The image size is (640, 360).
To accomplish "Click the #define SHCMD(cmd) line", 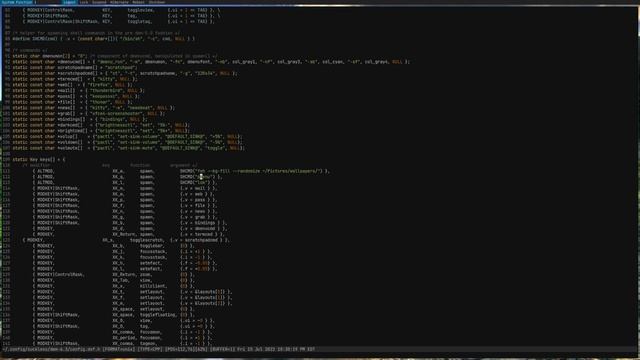I will pyautogui.click(x=104, y=39).
